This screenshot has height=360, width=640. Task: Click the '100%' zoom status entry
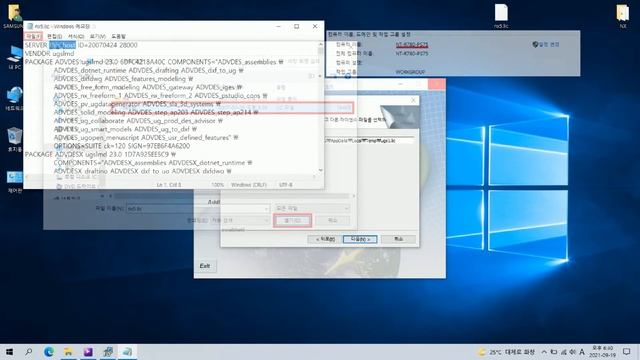click(218, 185)
